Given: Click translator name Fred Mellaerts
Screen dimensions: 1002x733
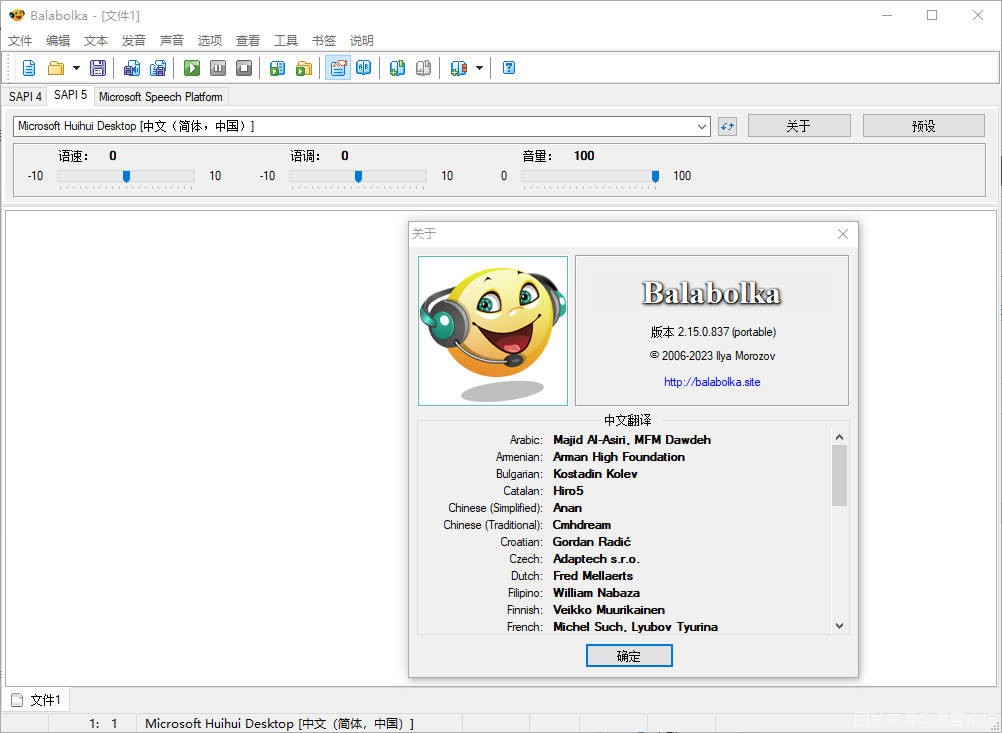Looking at the screenshot, I should click(x=592, y=576).
